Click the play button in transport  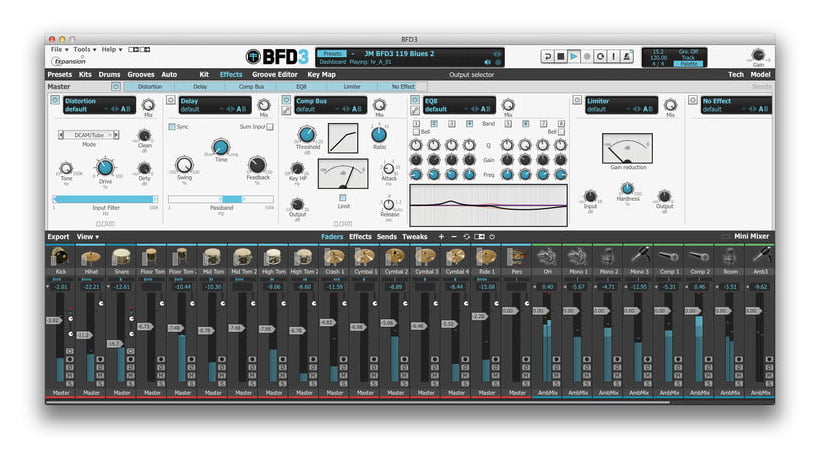[574, 56]
